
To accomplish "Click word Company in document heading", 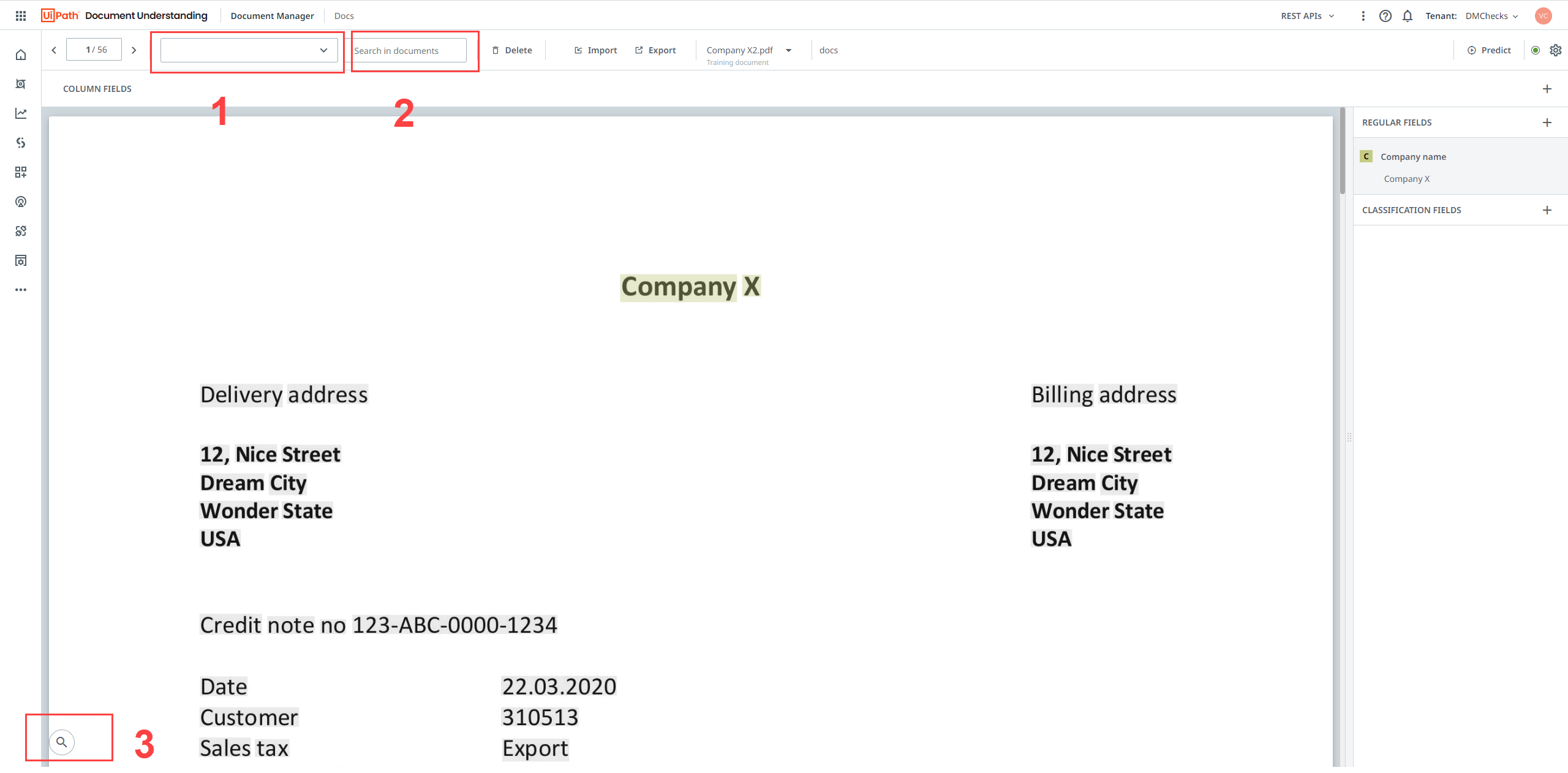I will point(678,287).
